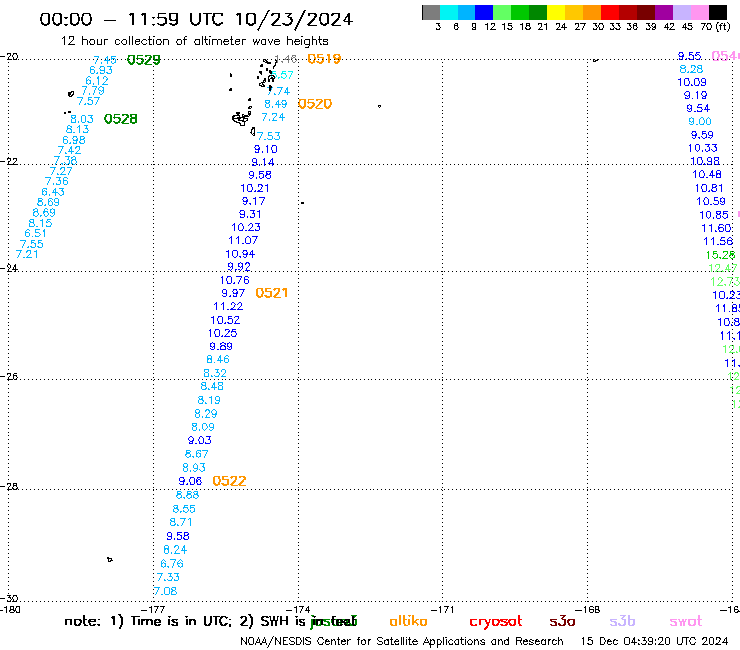Click the orange track label 0522
The height and width of the screenshot is (650, 740).
tap(229, 481)
